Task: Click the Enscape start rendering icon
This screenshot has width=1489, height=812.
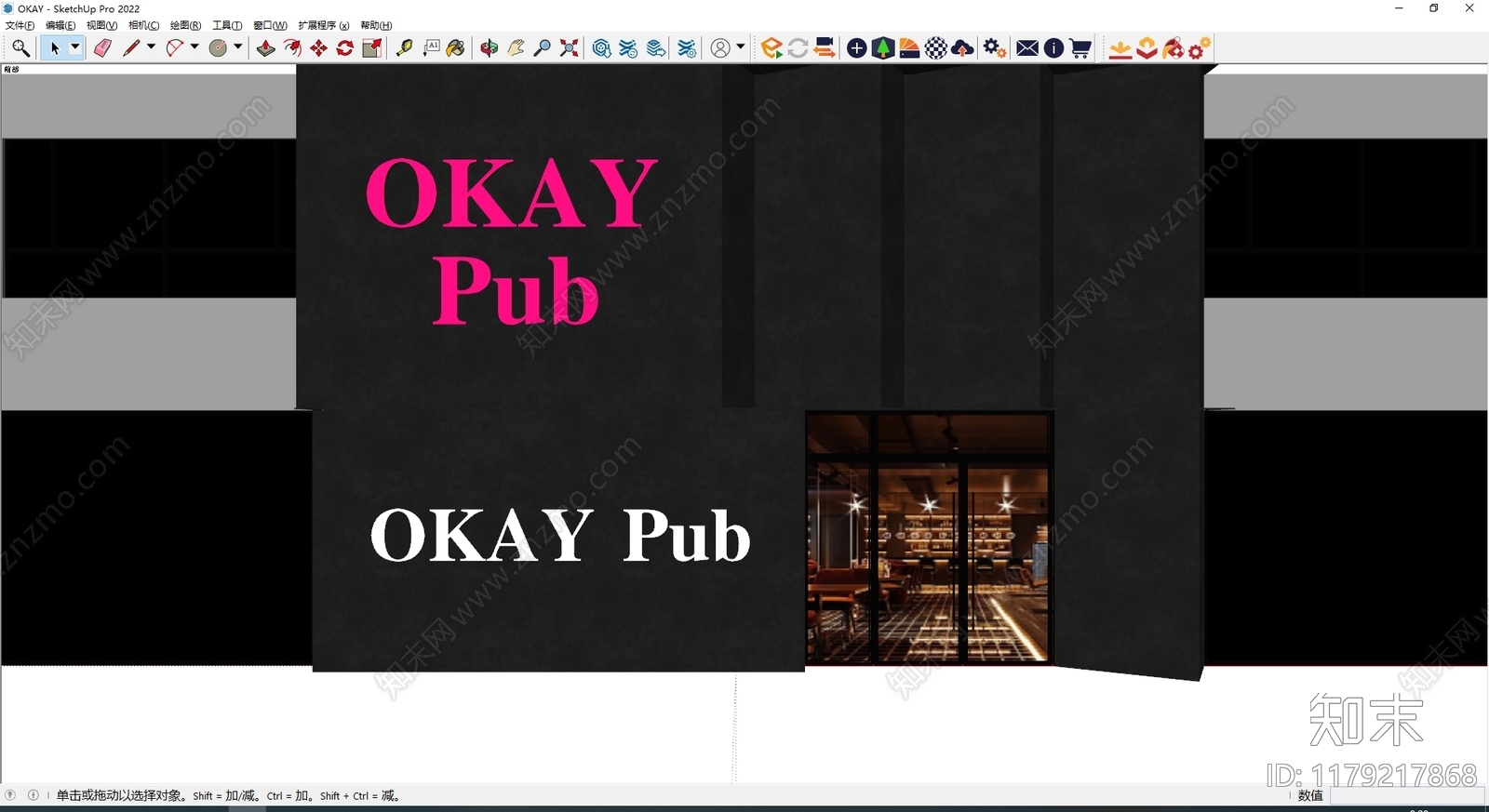Action: click(x=771, y=48)
